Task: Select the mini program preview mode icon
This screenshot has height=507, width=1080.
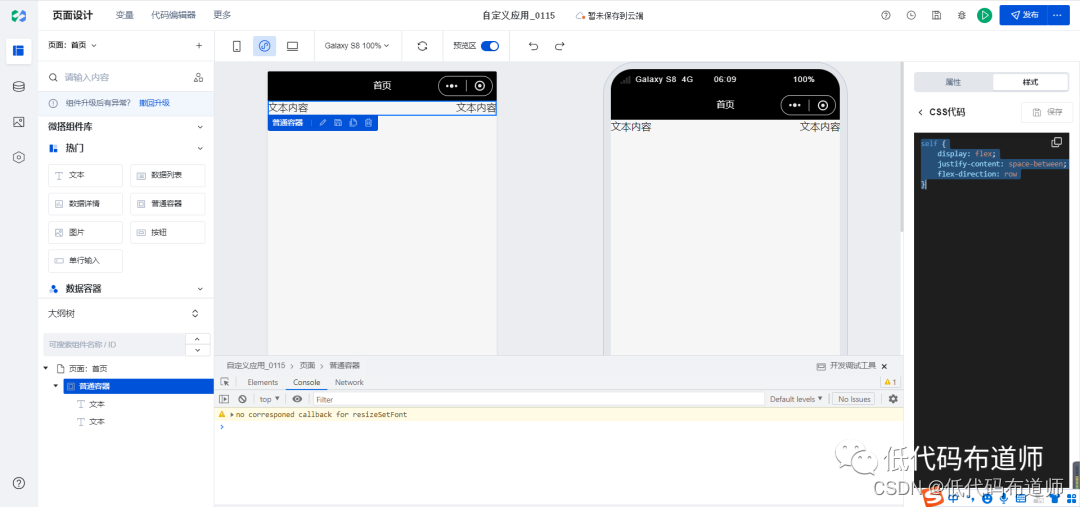Action: 264,46
